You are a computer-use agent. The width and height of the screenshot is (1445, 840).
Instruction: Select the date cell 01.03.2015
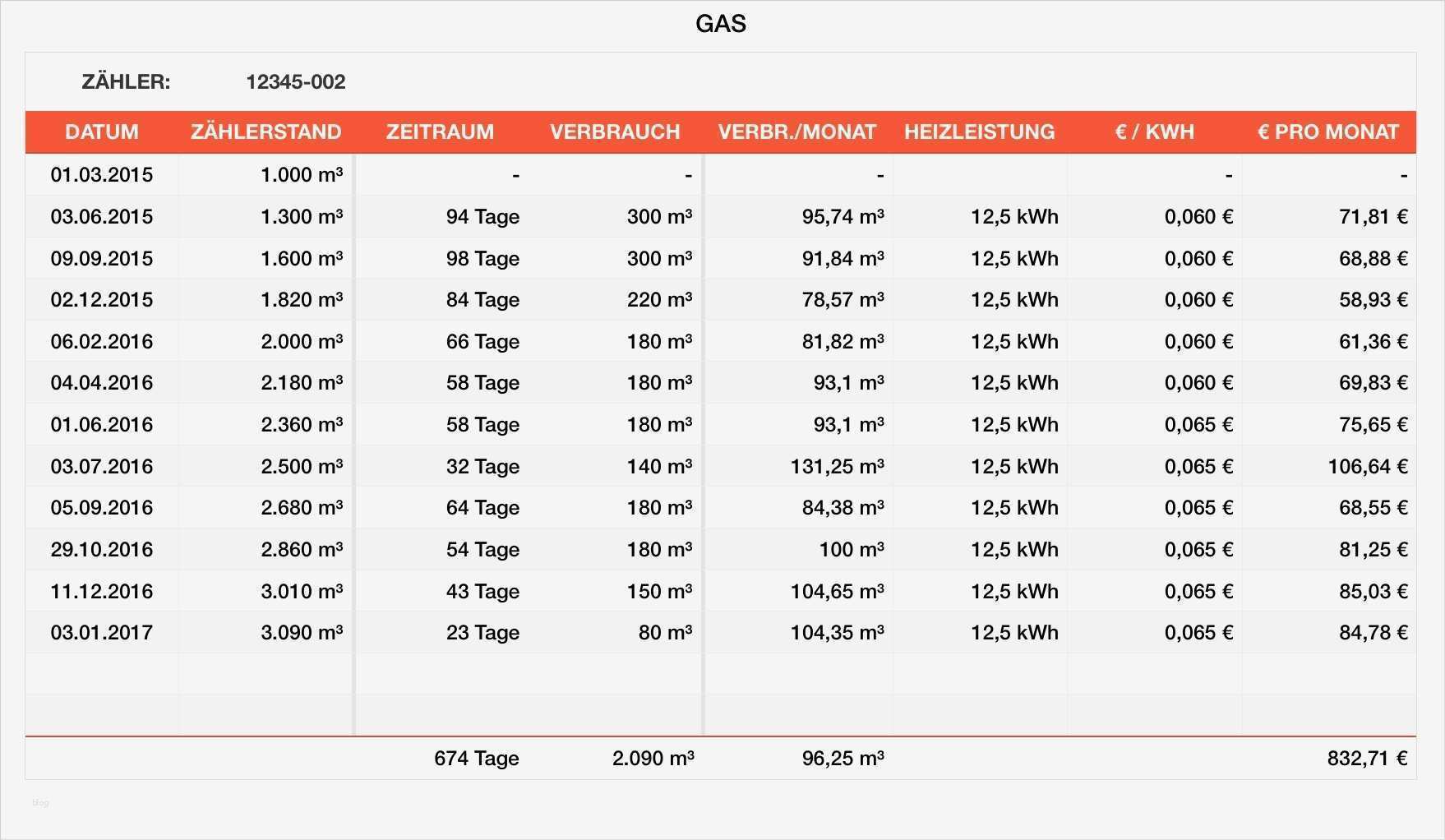tap(102, 175)
